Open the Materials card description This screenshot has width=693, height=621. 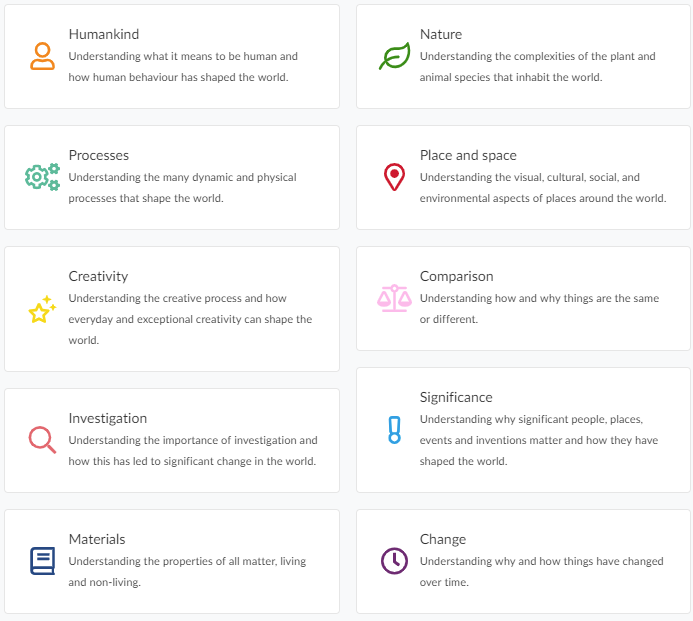pyautogui.click(x=187, y=572)
